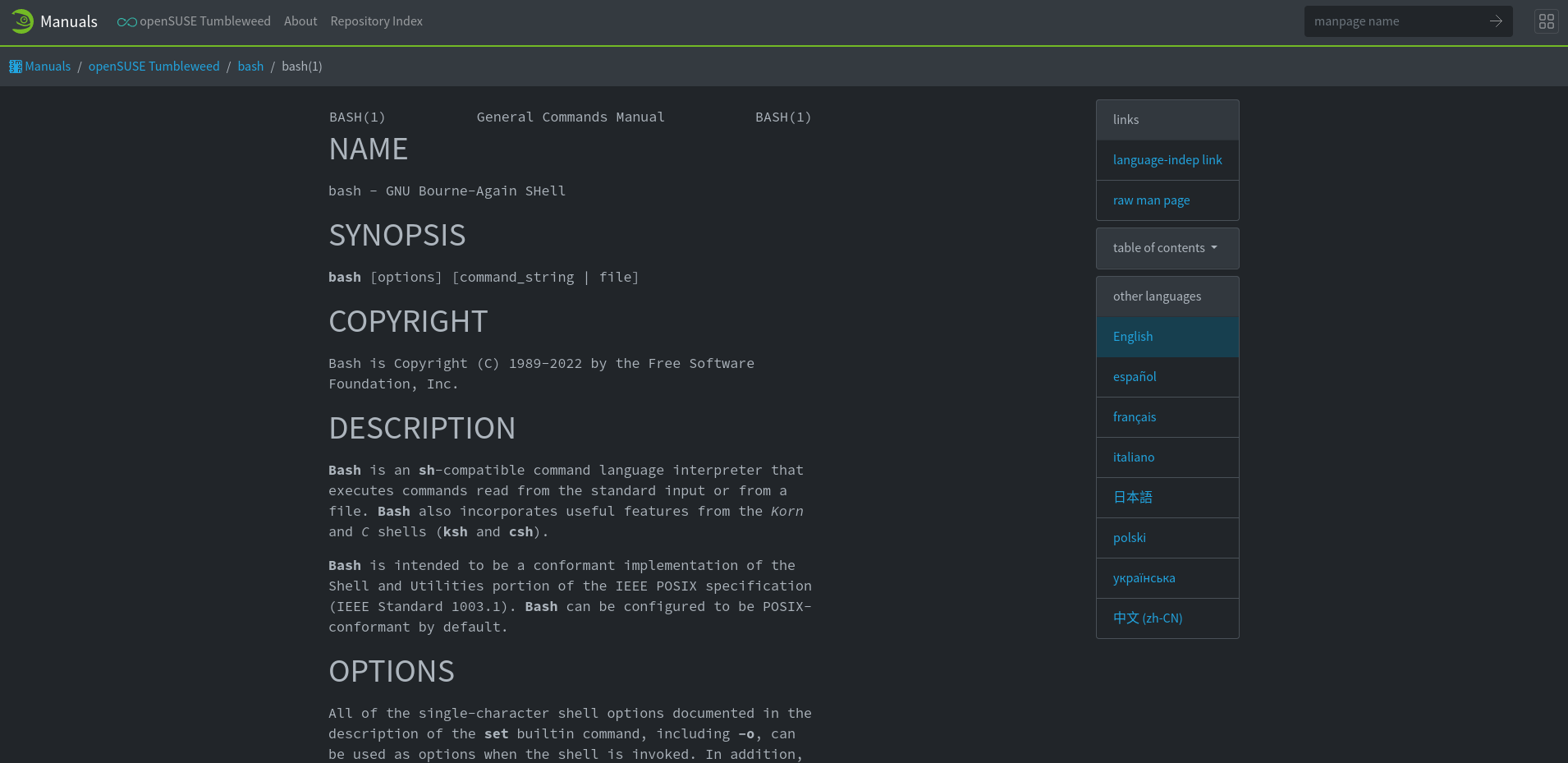Open the openSUSE Tumbleweed breadcrumb link

154,66
